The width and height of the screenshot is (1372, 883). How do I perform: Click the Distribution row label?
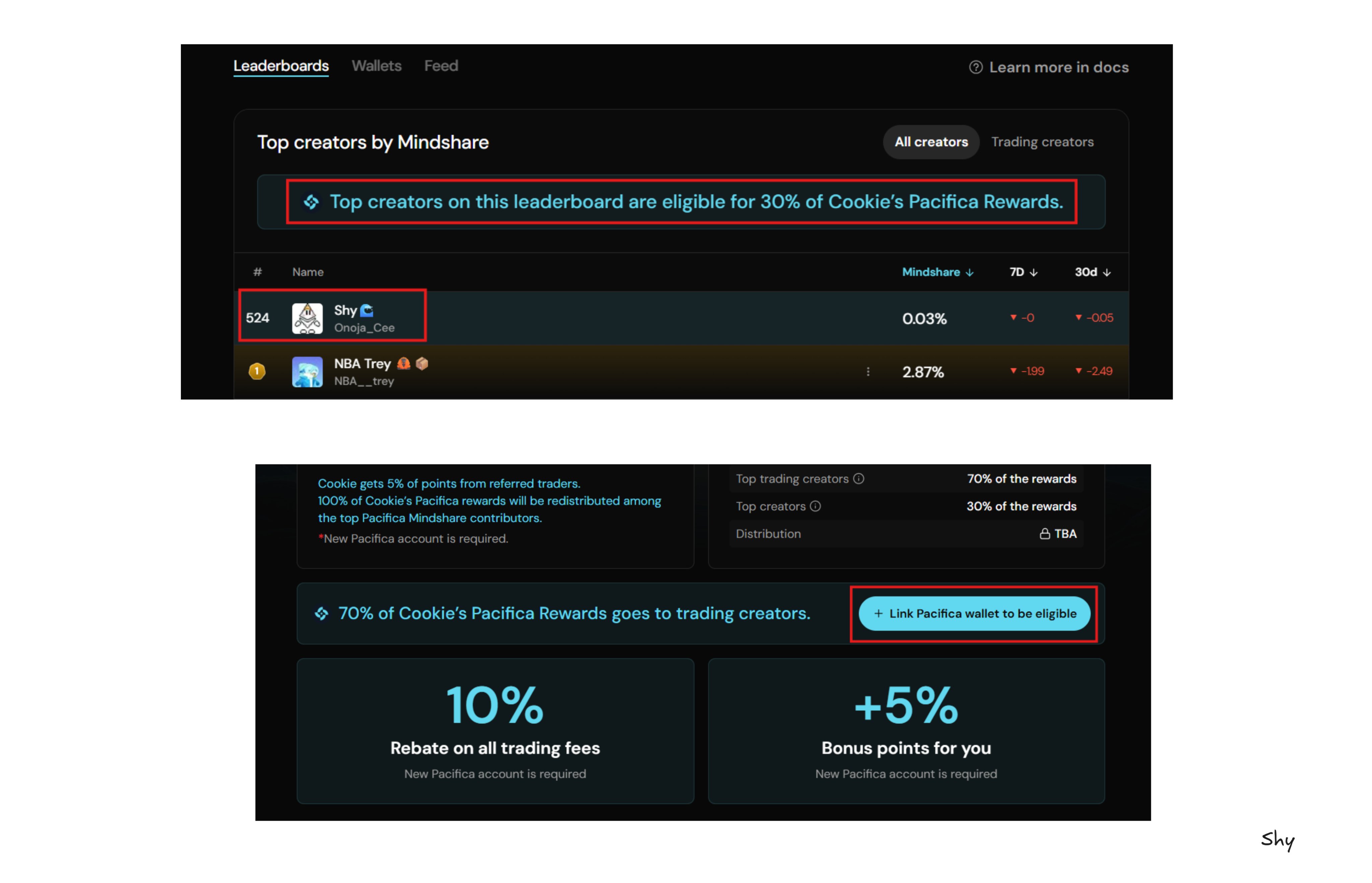[x=768, y=534]
